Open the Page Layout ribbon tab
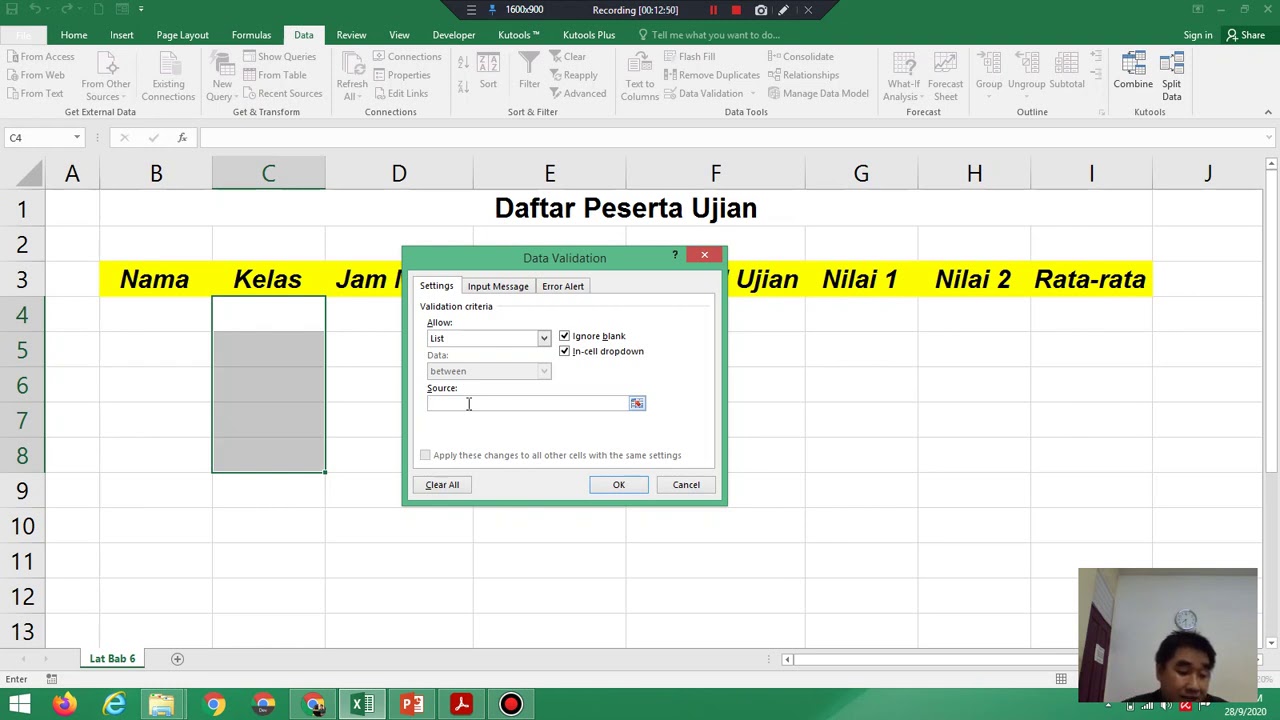Viewport: 1280px width, 720px height. click(182, 35)
